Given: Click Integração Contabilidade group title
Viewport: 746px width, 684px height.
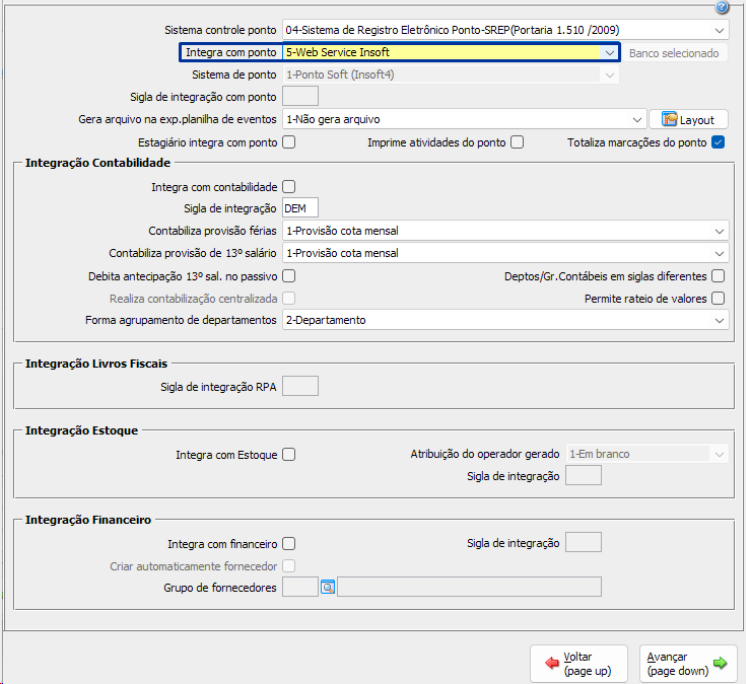Looking at the screenshot, I should click(x=98, y=163).
